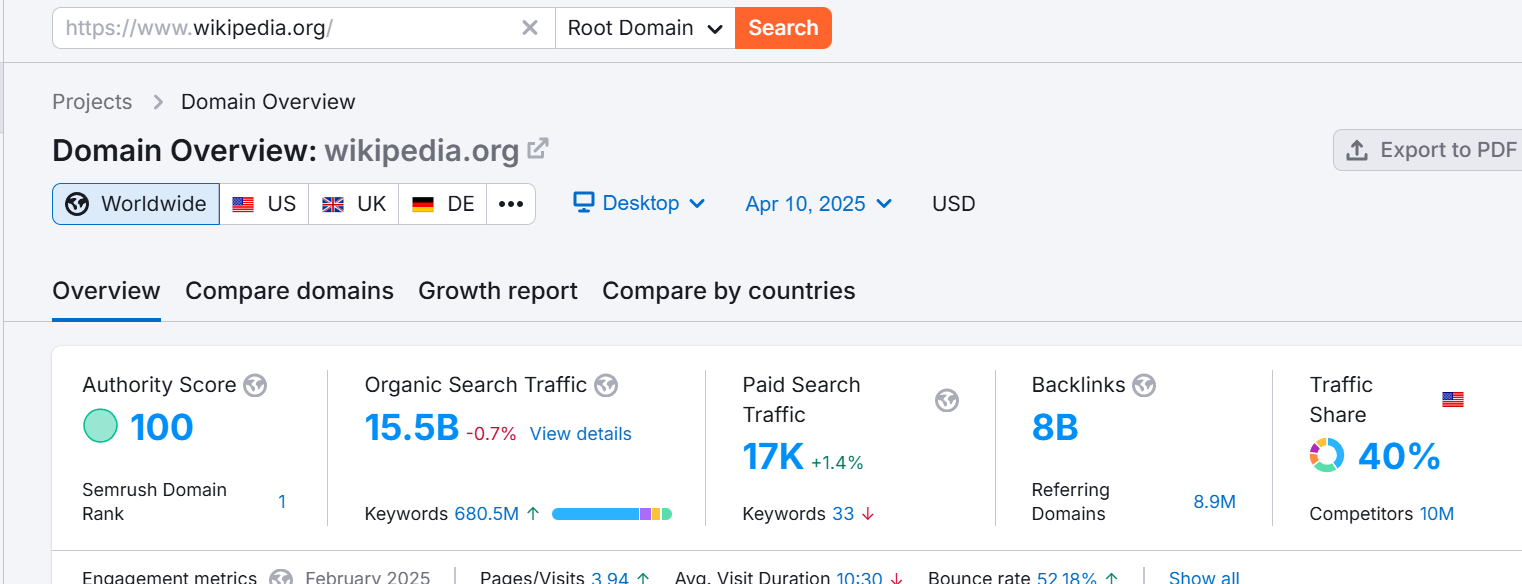
Task: Click the 15.5B organic traffic value
Action: [x=412, y=427]
